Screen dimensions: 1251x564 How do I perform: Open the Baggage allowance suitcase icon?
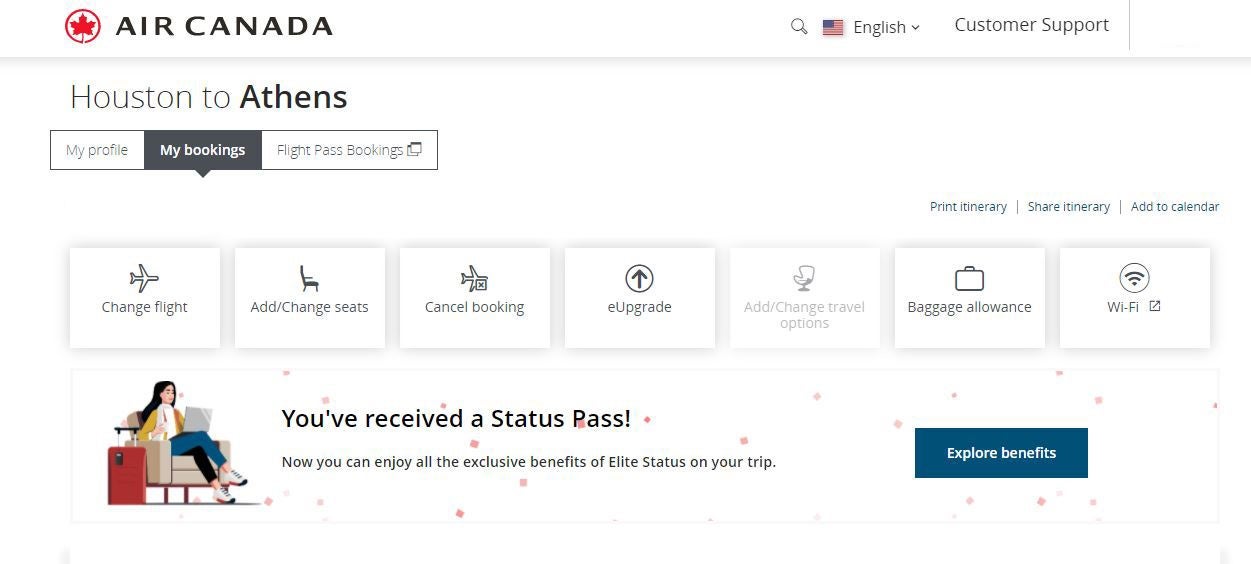tap(969, 277)
